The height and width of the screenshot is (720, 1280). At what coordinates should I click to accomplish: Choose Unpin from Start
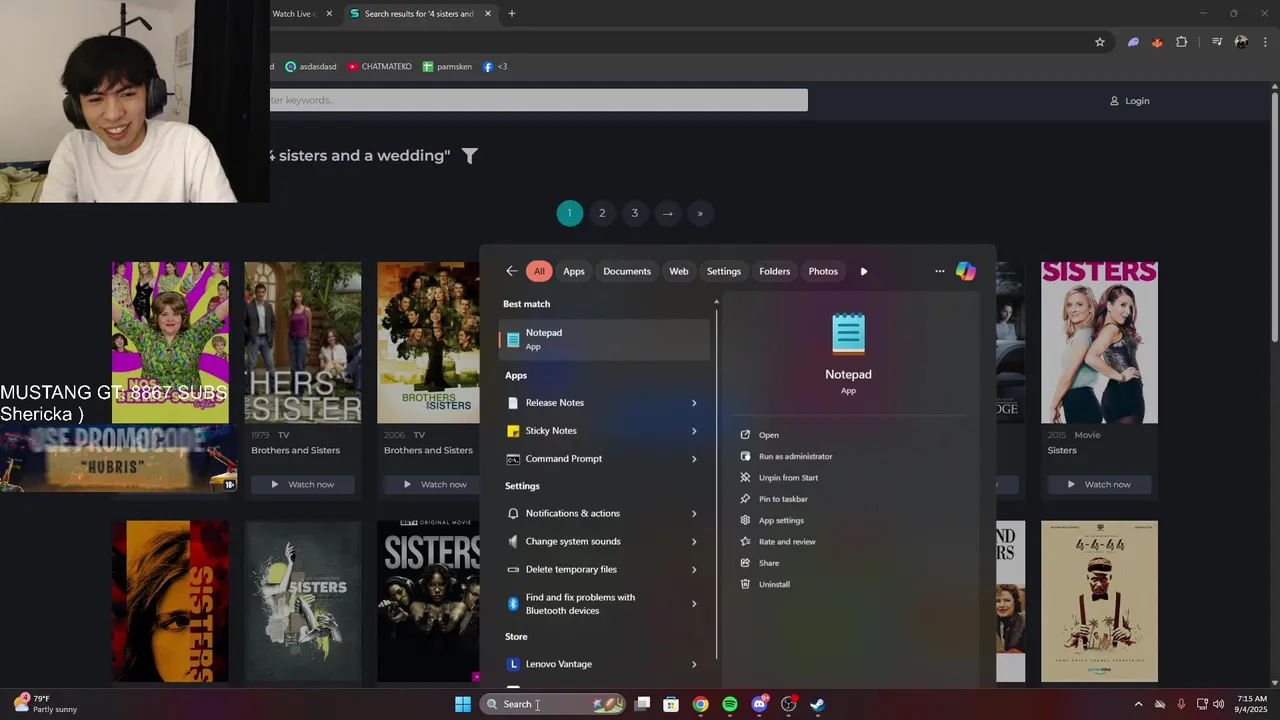[x=788, y=478]
